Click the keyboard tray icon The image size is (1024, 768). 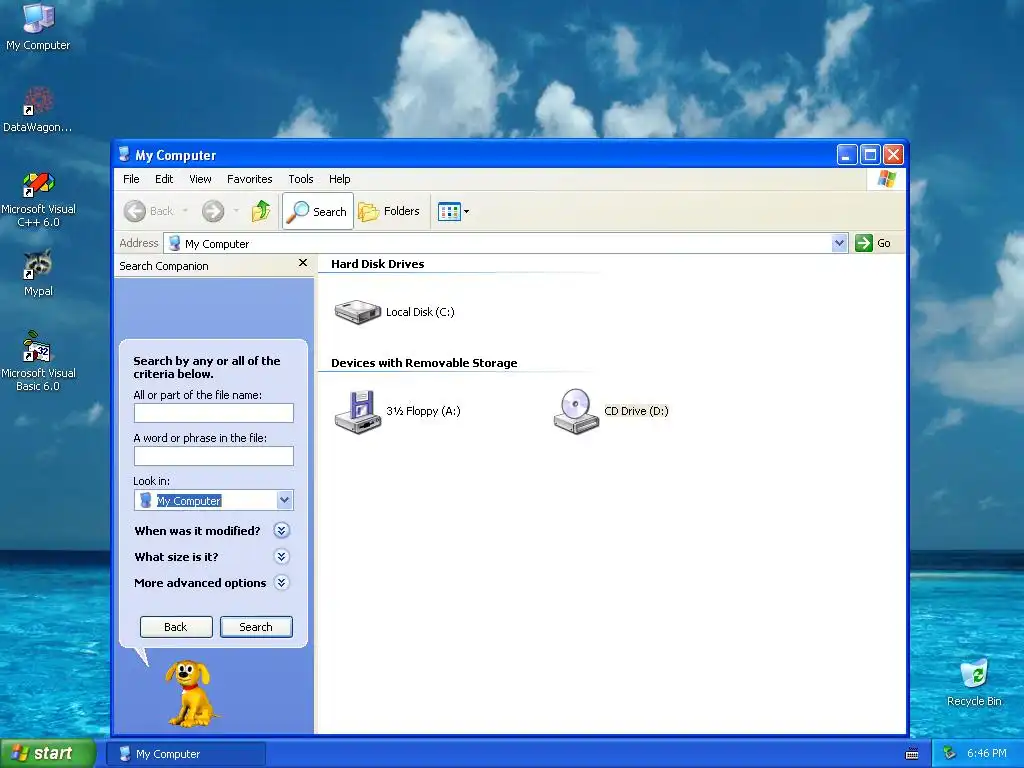912,754
